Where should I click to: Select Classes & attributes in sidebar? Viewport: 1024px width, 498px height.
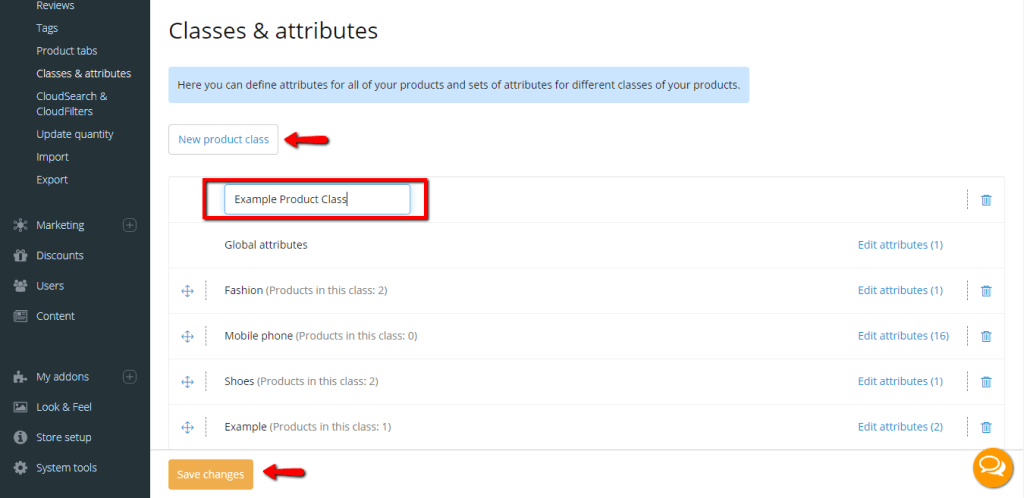click(84, 73)
